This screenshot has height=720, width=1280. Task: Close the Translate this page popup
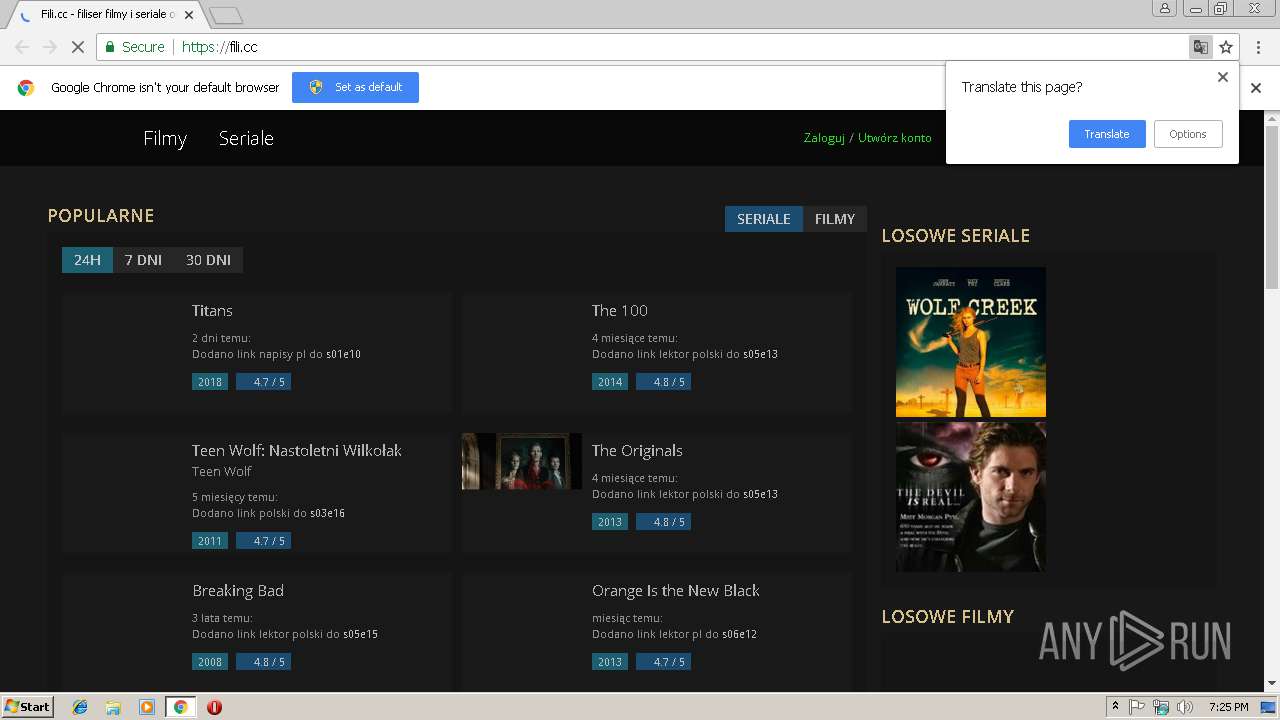[1222, 77]
